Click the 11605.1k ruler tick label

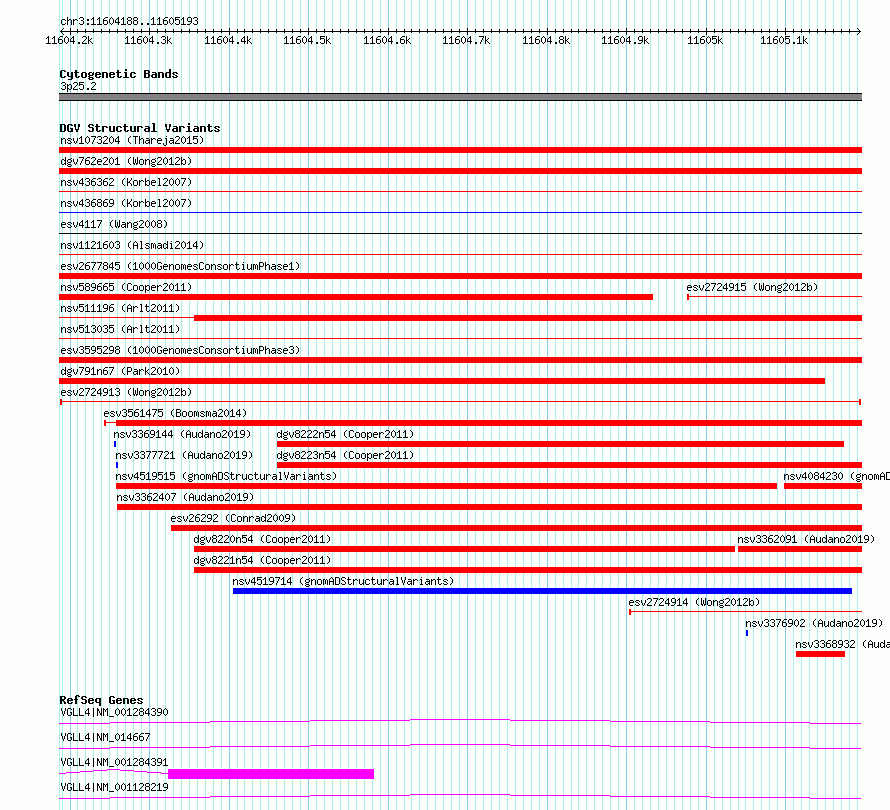pyautogui.click(x=784, y=40)
